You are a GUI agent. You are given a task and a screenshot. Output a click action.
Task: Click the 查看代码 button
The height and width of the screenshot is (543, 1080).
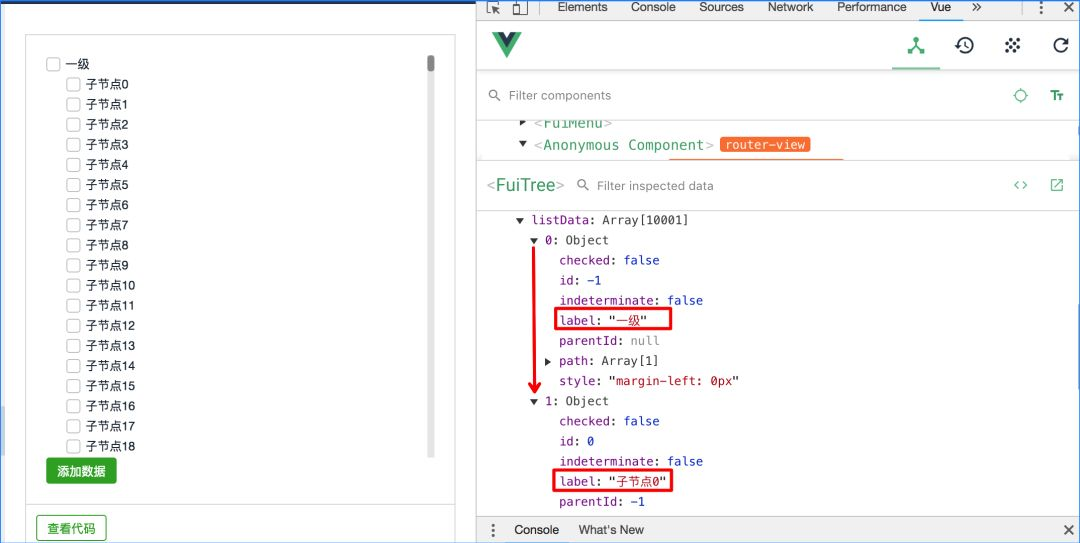71,529
